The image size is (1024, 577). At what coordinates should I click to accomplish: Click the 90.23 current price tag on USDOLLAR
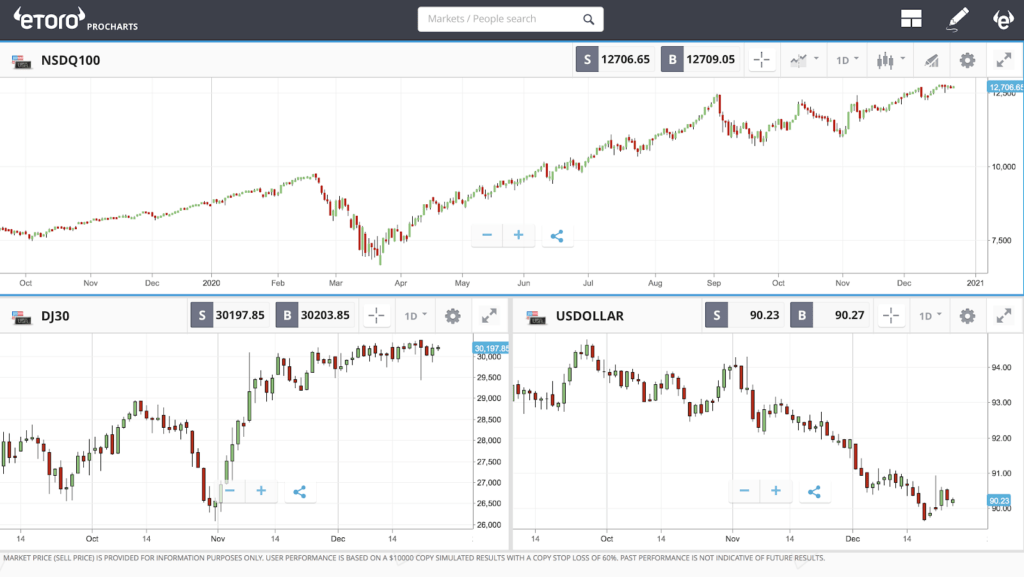click(999, 501)
